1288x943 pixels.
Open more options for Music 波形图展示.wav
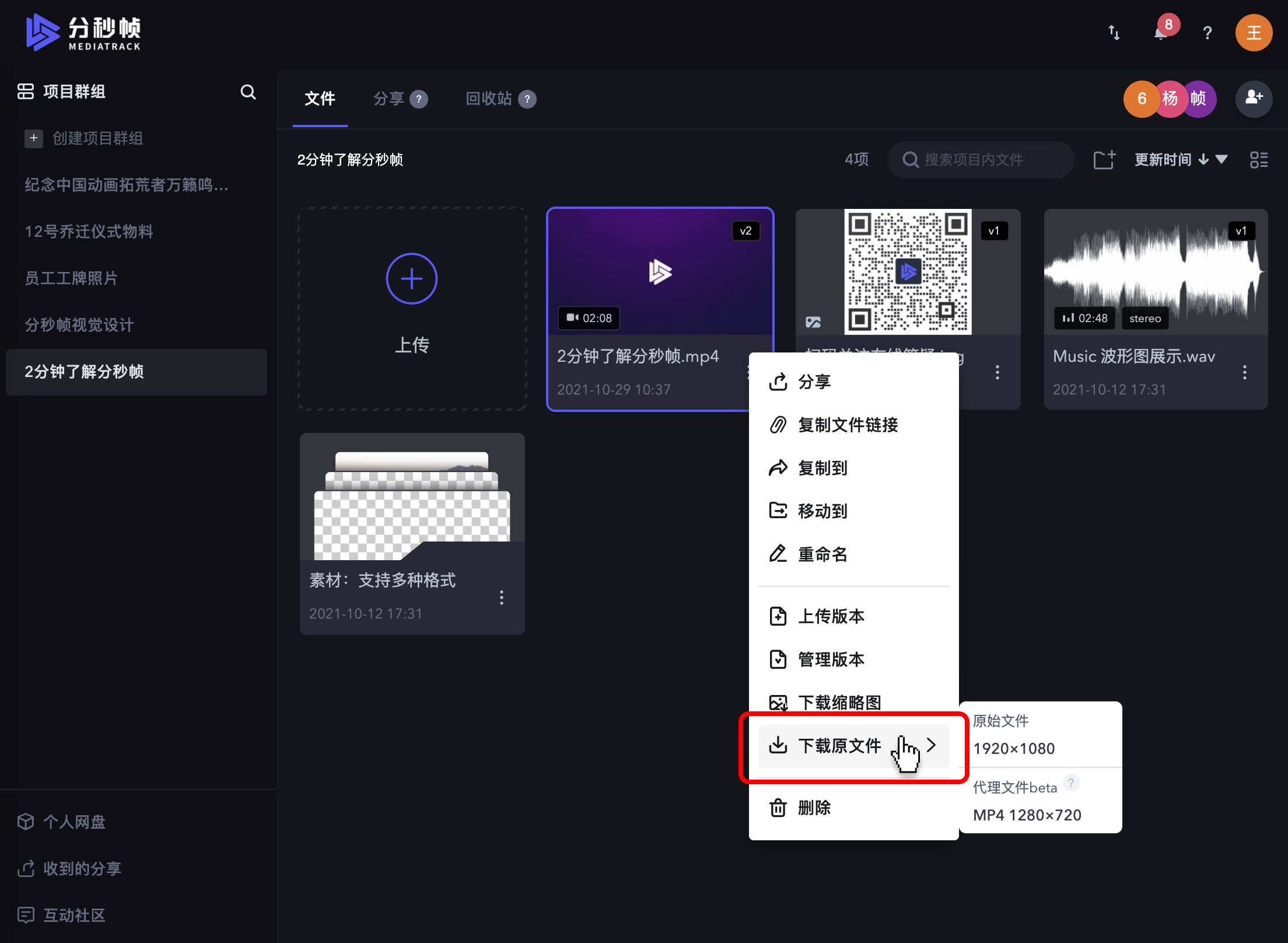pos(1244,372)
